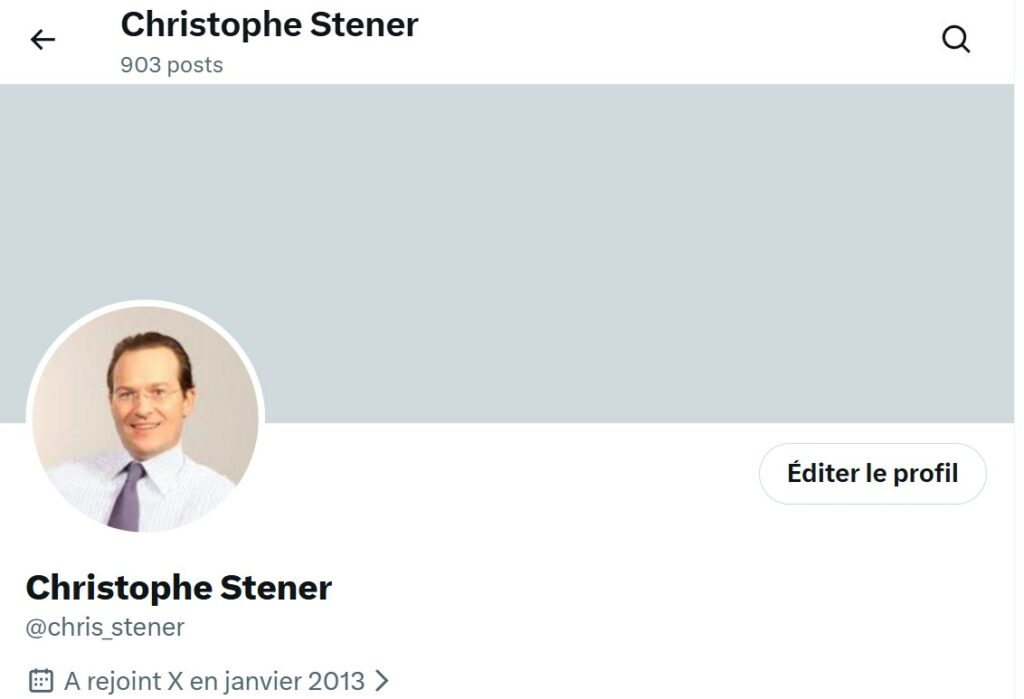Click the @chris_stener handle
The height and width of the screenshot is (699, 1024).
[105, 627]
